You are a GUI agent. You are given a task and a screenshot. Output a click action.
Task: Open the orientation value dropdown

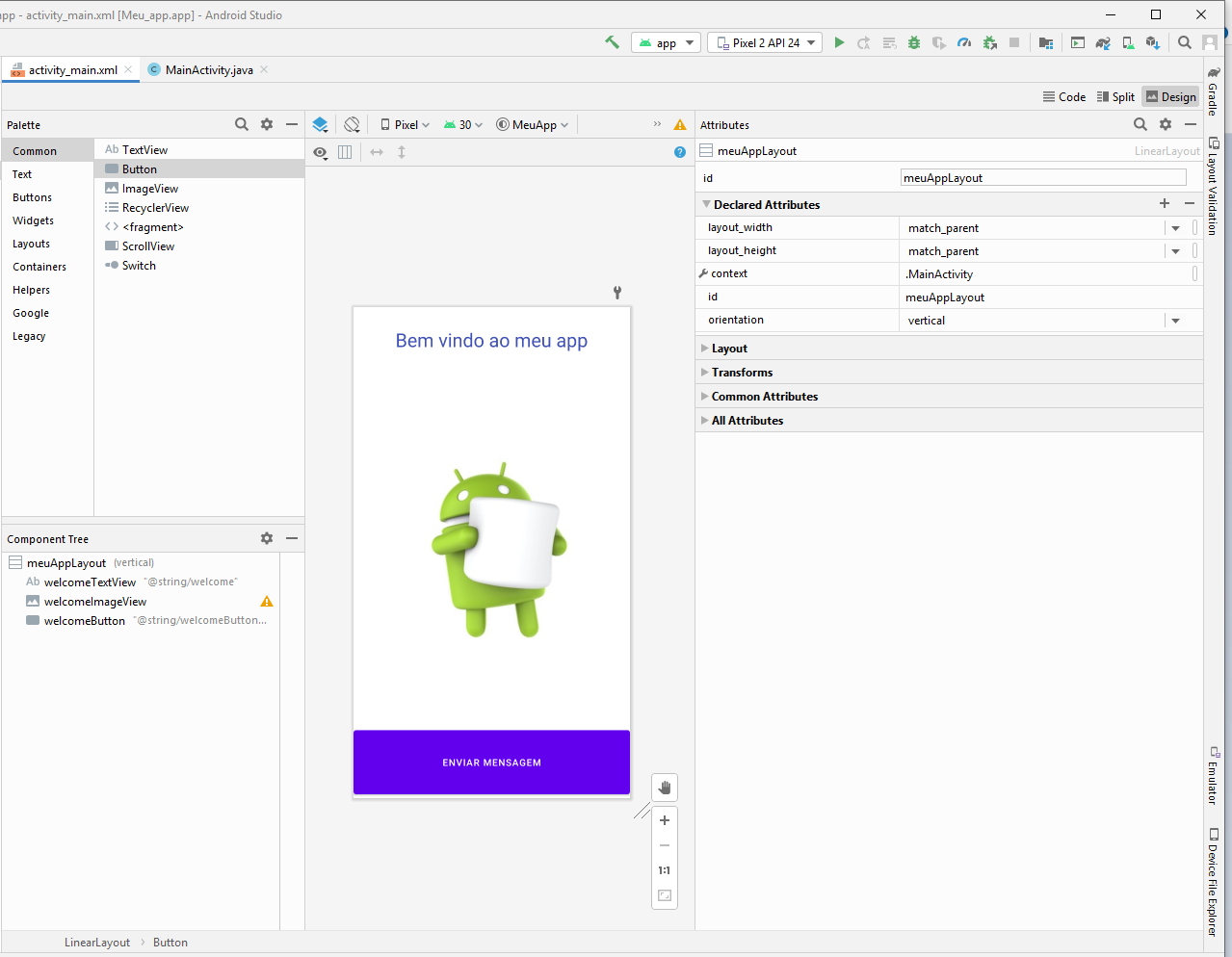click(1175, 321)
